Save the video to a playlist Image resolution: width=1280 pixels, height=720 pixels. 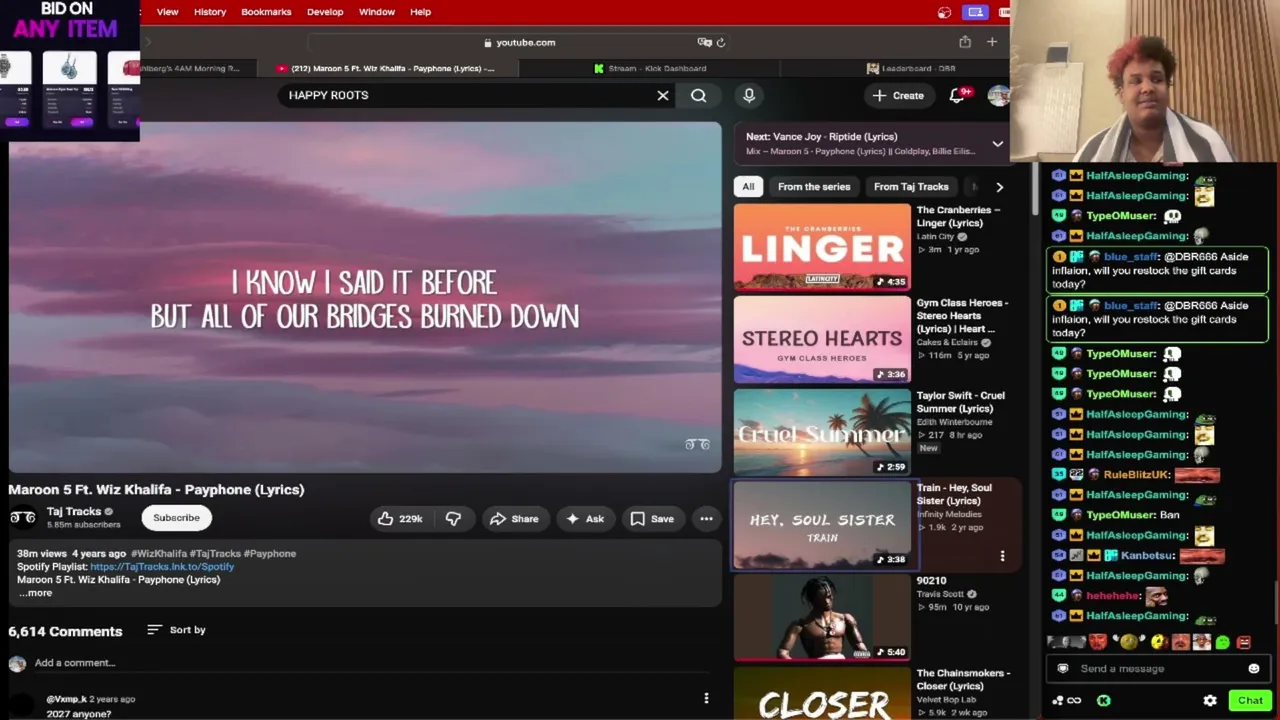coord(652,518)
